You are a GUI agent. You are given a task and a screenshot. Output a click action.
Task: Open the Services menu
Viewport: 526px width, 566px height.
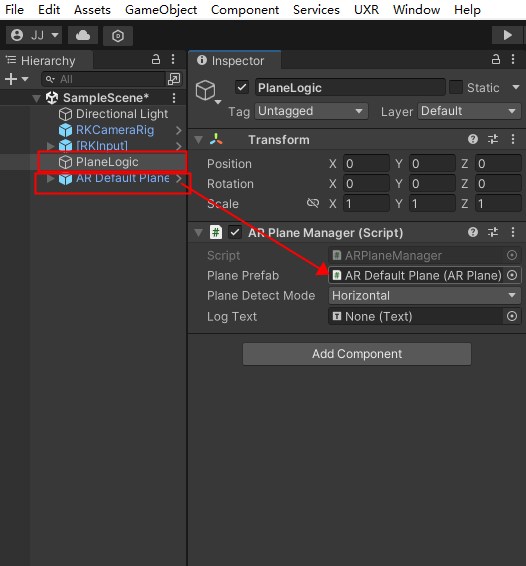[316, 10]
